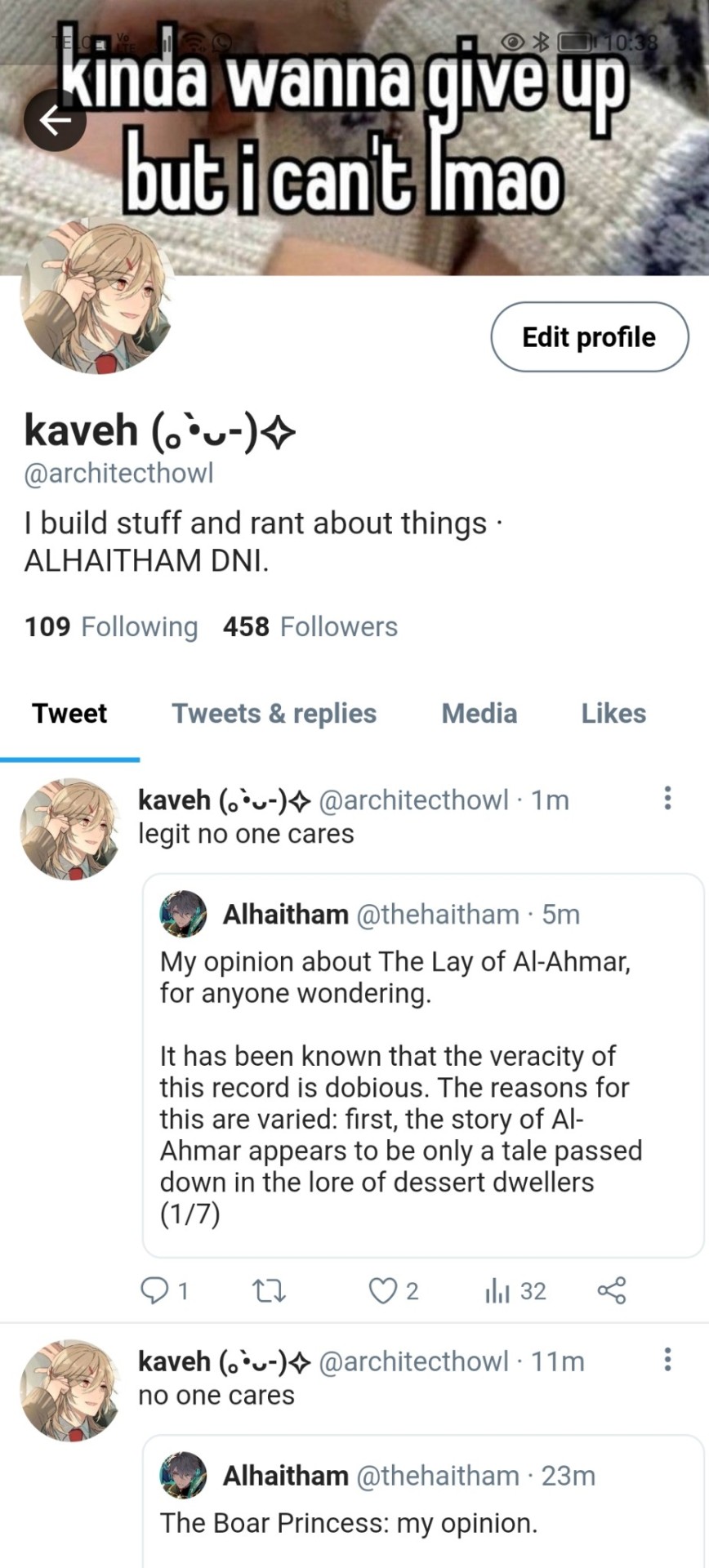Retweet the 'legit no one cares' tweet
Viewport: 709px width, 1568px height.
coord(269,1291)
